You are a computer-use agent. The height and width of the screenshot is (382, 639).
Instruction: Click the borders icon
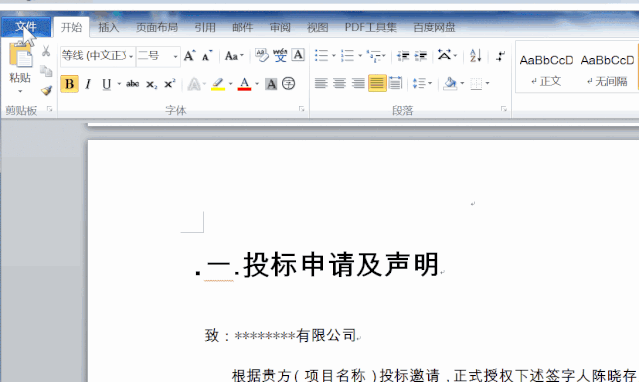pyautogui.click(x=476, y=84)
